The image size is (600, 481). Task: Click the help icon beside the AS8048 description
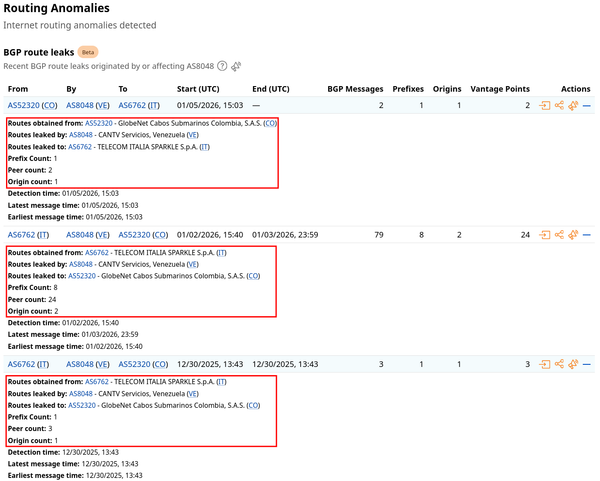coord(222,66)
